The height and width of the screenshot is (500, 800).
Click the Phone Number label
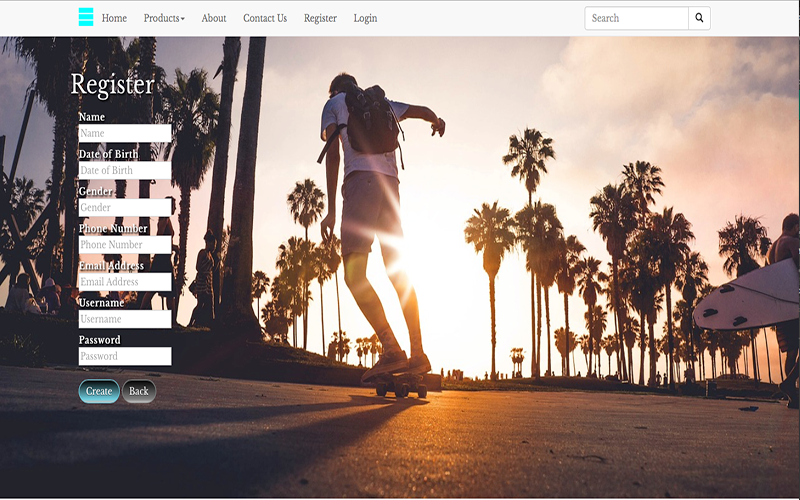pos(113,229)
